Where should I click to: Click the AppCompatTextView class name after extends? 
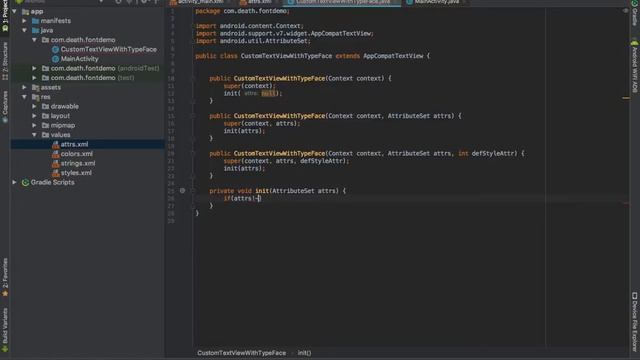[393, 56]
